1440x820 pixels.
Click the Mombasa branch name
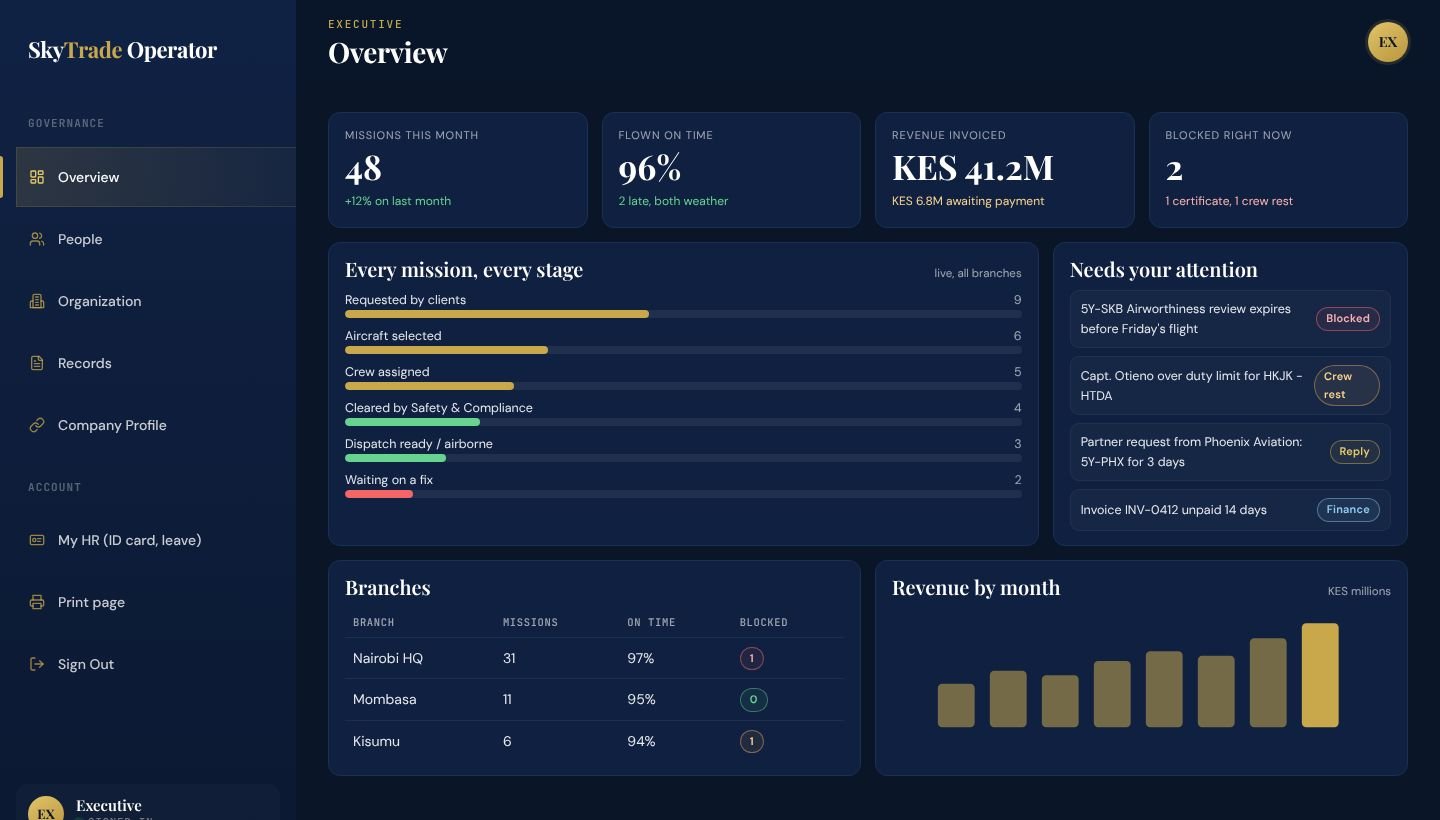pyautogui.click(x=384, y=700)
